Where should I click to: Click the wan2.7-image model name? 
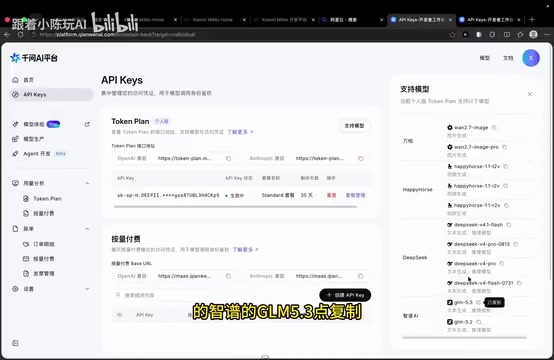coord(471,128)
